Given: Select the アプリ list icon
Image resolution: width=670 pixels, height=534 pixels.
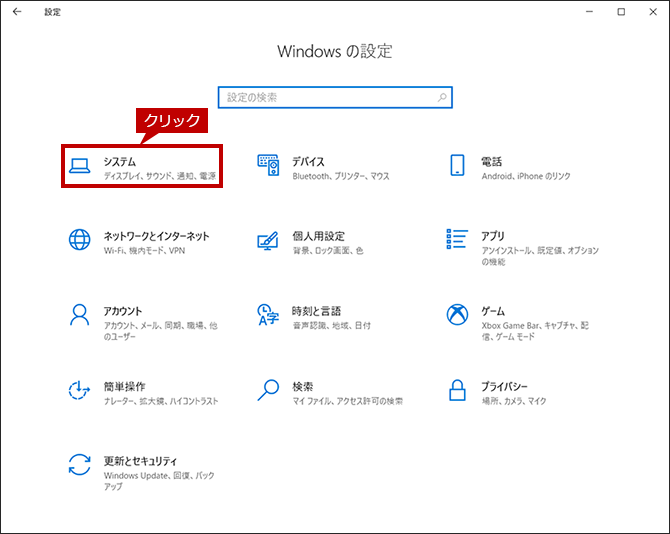Looking at the screenshot, I should point(457,239).
